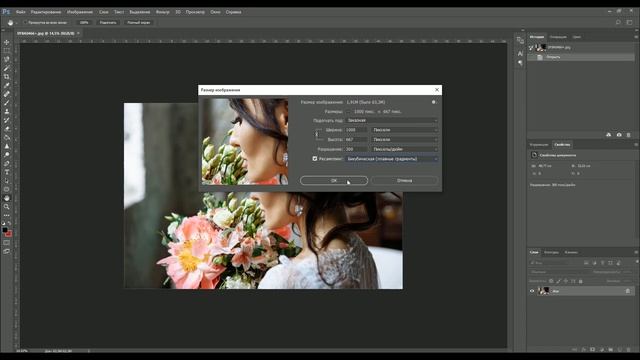This screenshot has height=360, width=640.
Task: Click OK in Image Size dialog
Action: [x=334, y=180]
